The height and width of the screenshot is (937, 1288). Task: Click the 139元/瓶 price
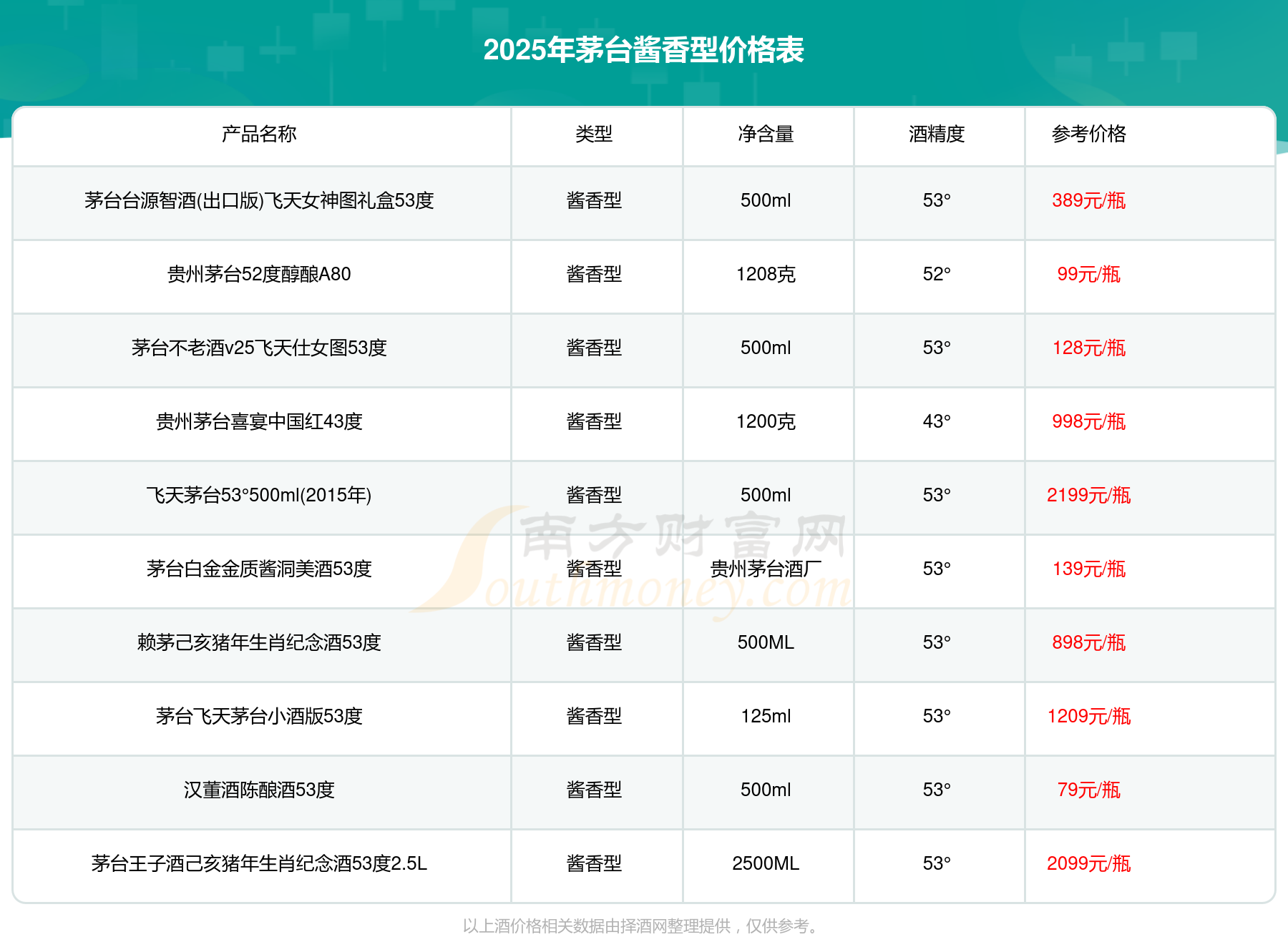[x=1089, y=569]
